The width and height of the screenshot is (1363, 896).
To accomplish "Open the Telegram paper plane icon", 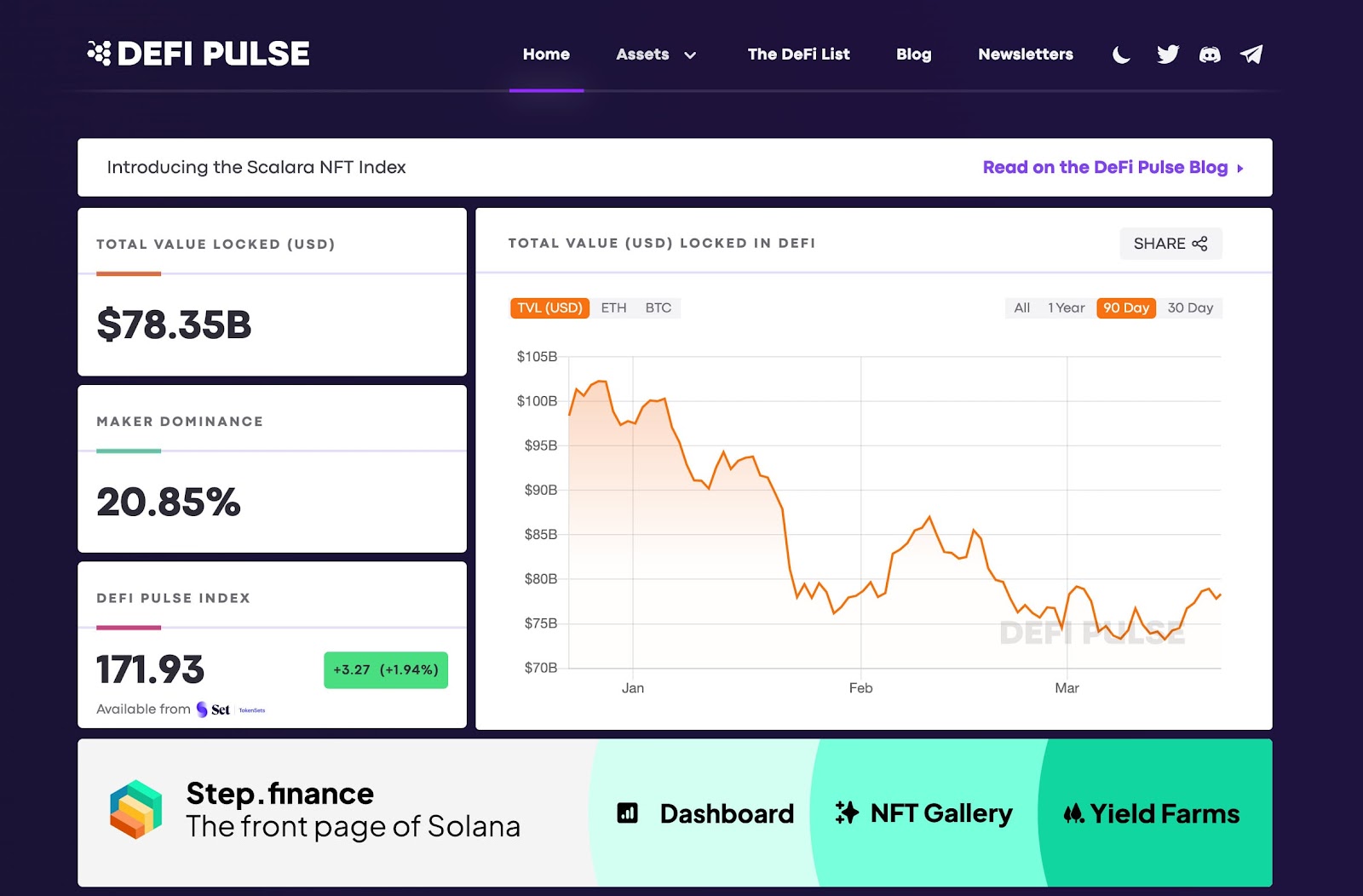I will pyautogui.click(x=1251, y=55).
